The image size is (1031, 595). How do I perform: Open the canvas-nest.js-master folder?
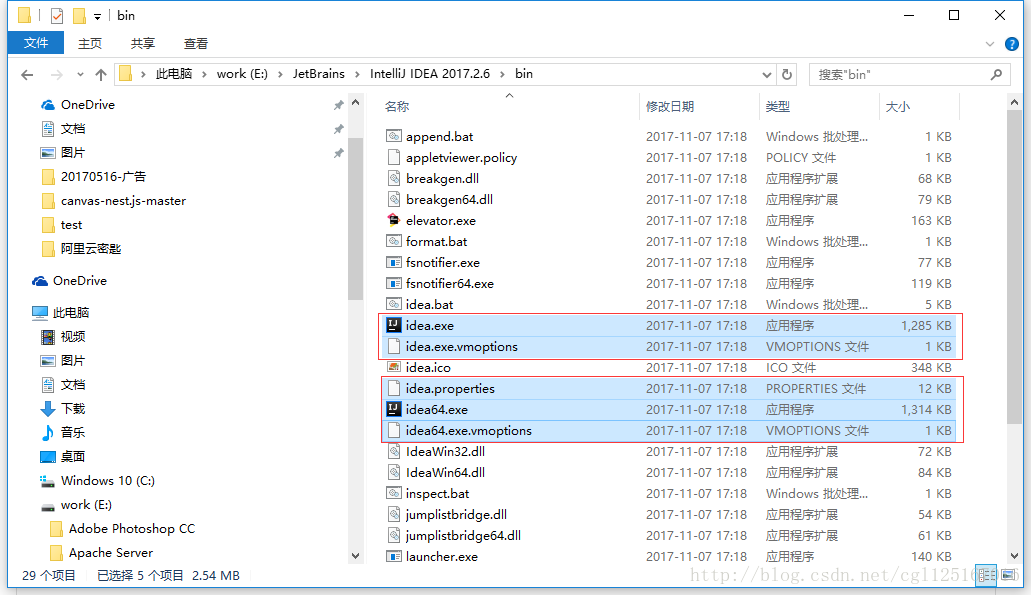[113, 201]
